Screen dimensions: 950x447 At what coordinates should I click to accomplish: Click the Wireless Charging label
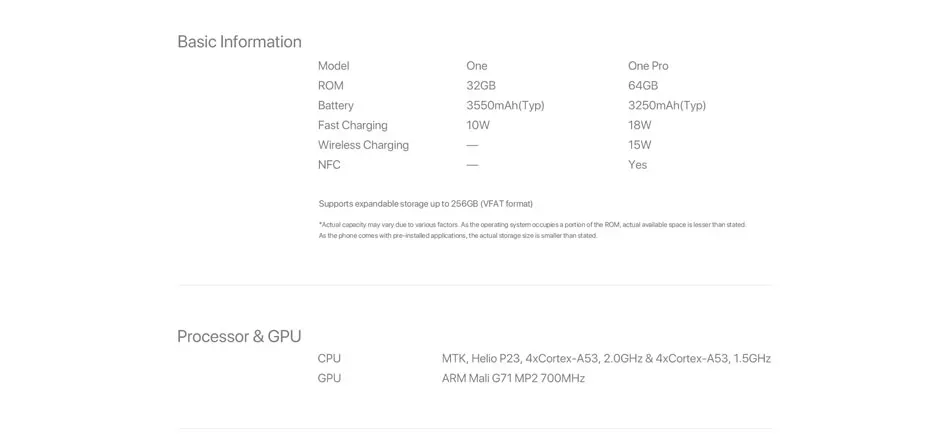(363, 145)
